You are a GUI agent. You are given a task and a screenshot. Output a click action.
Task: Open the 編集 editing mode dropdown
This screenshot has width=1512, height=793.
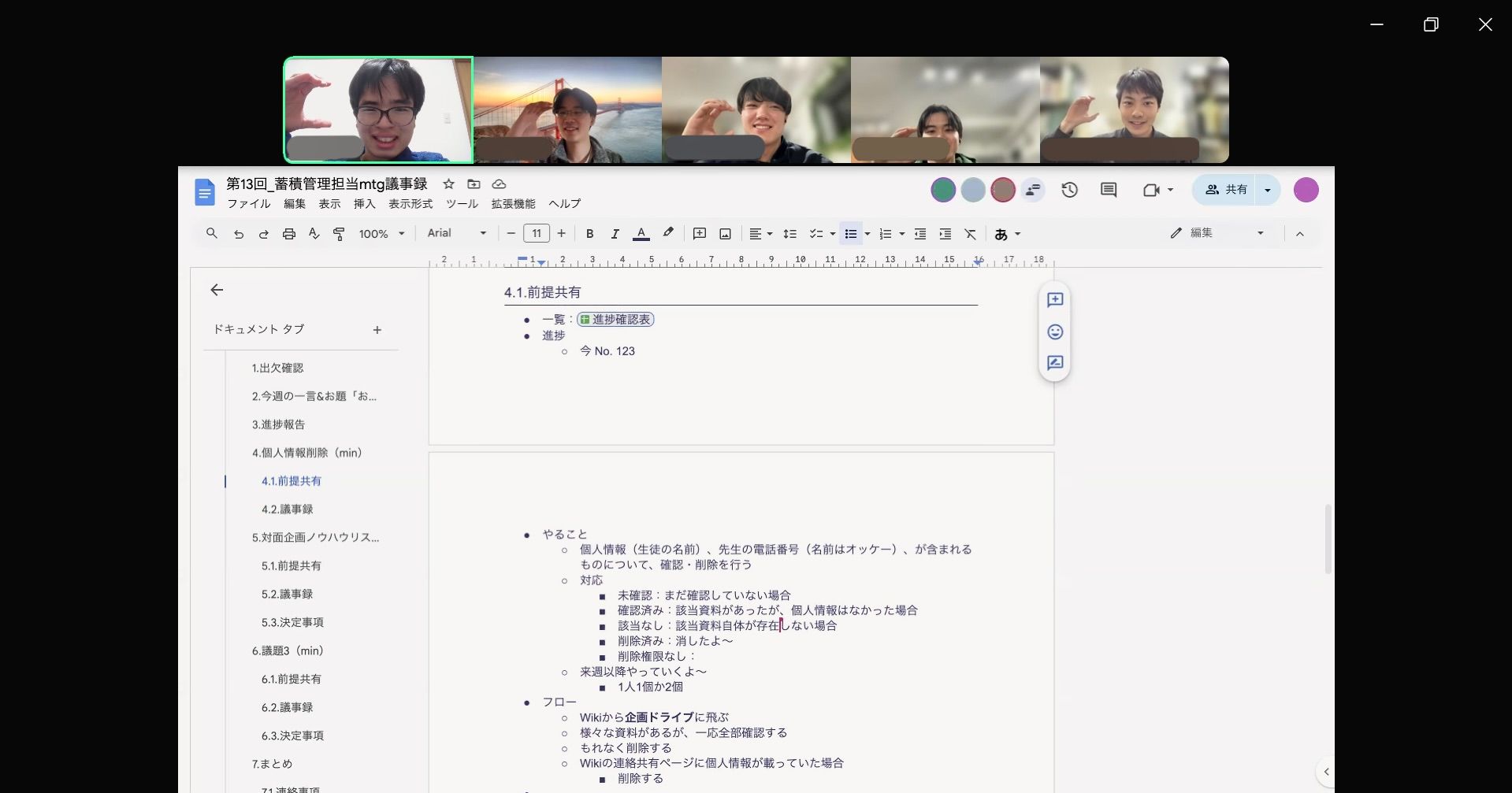[1217, 233]
